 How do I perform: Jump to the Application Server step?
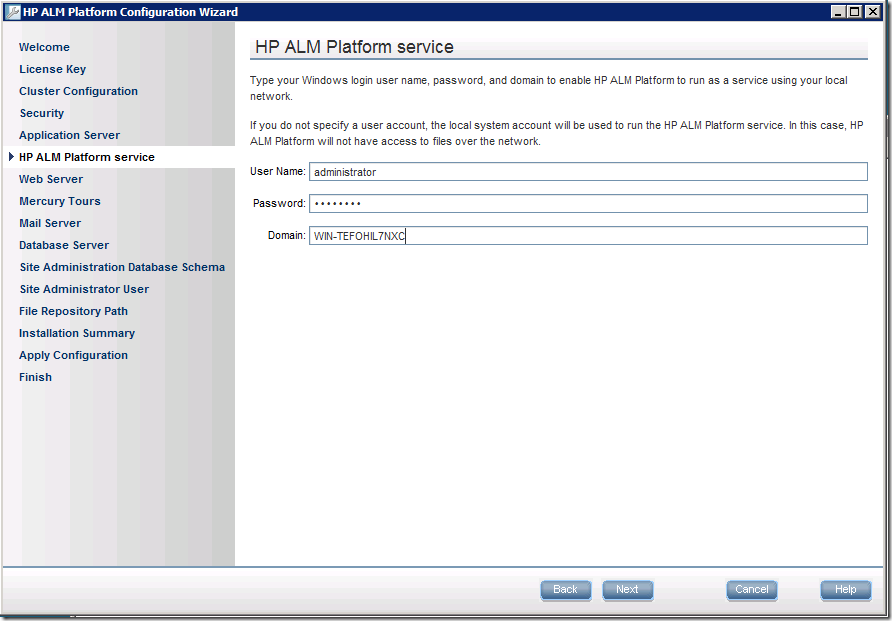tap(69, 135)
